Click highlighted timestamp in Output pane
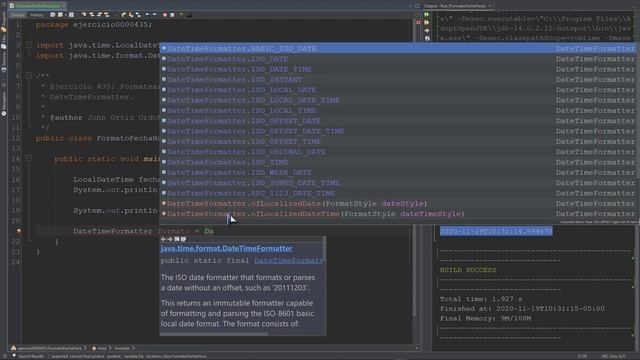The width and height of the screenshot is (640, 360). pyautogui.click(x=496, y=231)
